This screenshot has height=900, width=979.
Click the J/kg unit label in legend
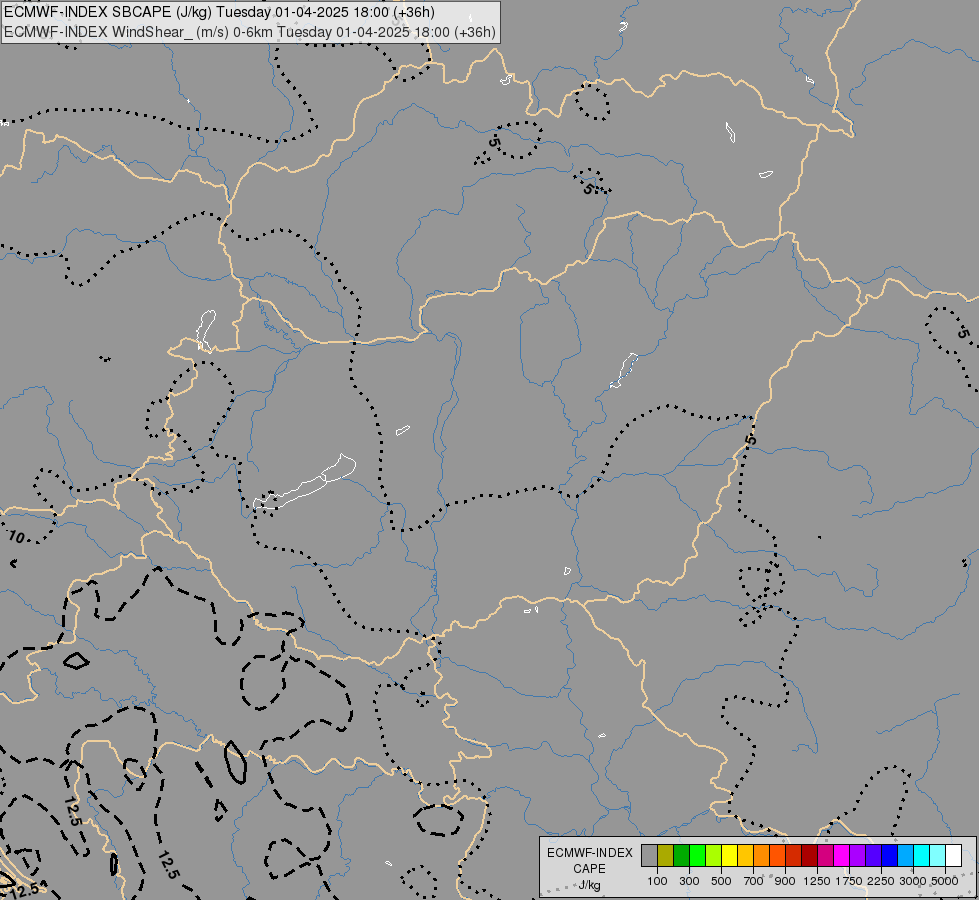coord(589,885)
